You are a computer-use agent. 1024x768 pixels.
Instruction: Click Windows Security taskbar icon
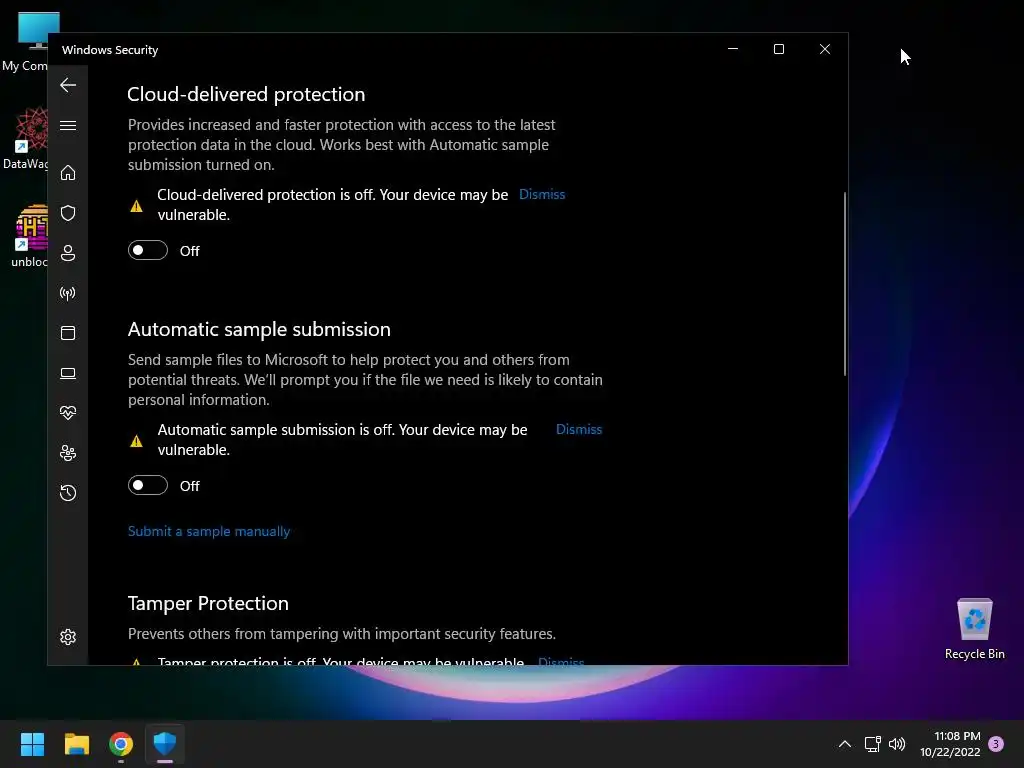pos(165,744)
